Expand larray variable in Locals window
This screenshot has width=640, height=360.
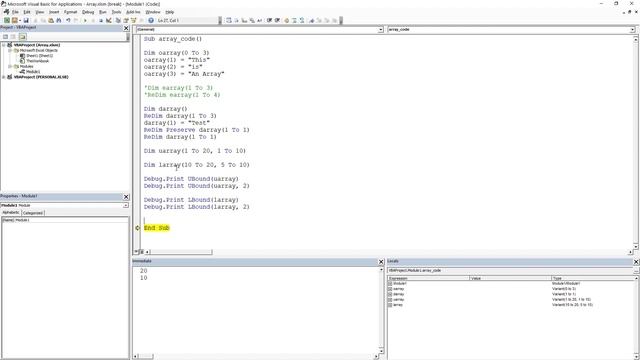[x=390, y=305]
